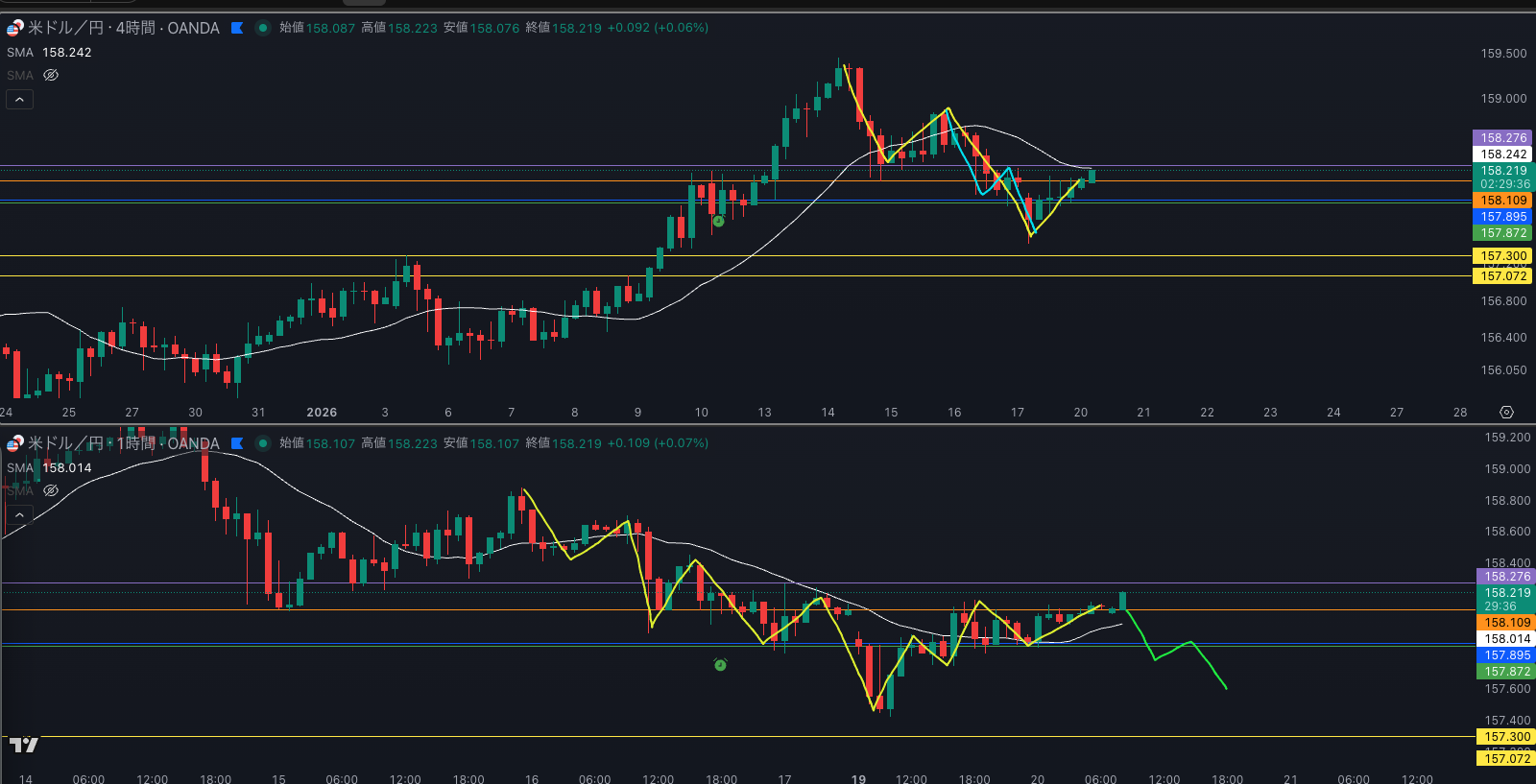Image resolution: width=1536 pixels, height=784 pixels.
Task: Select the SMA 158.242 indicator legend
Action: click(49, 53)
